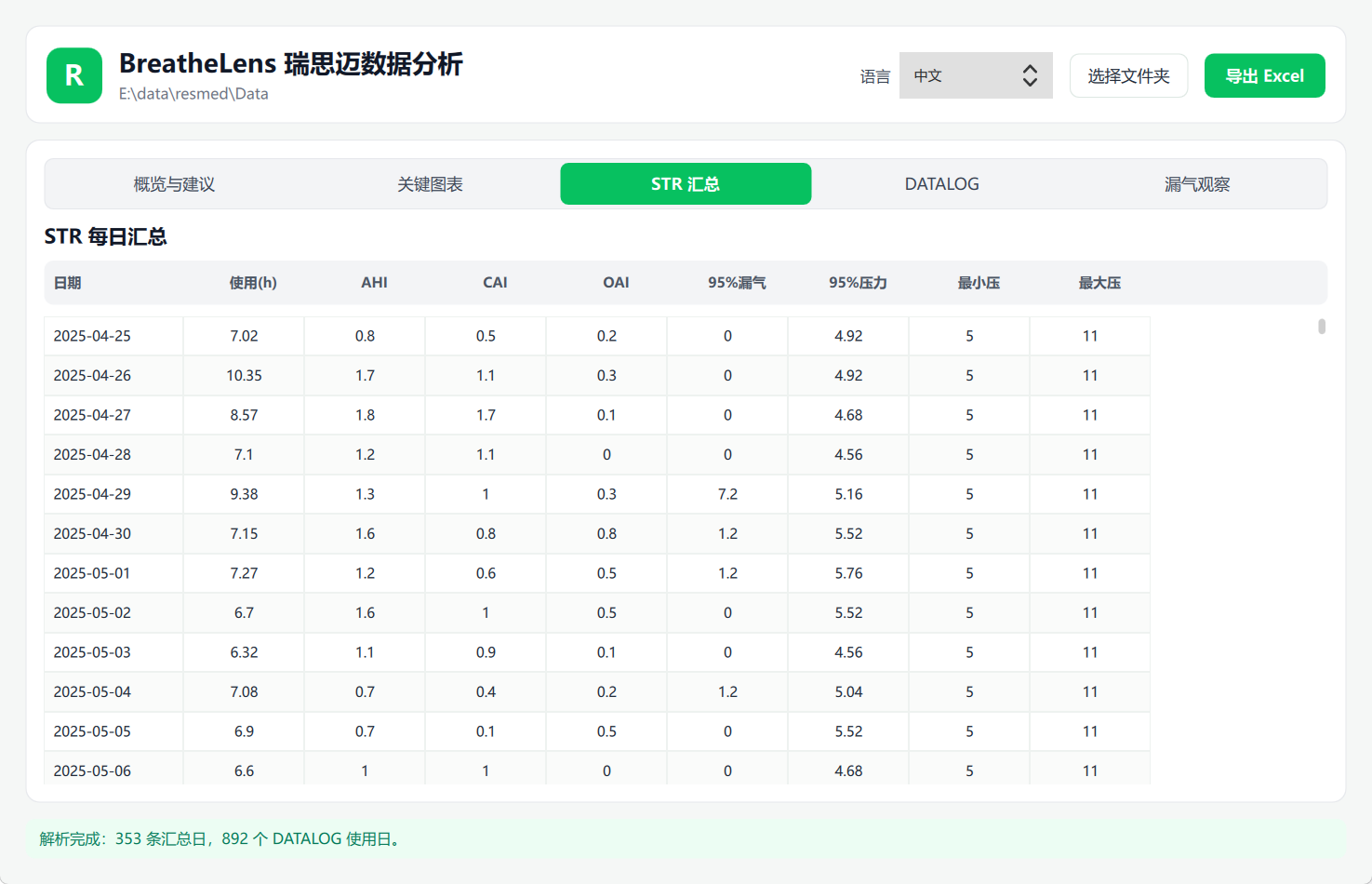Click the table's vertical scrollbar thumb
Screen dimensions: 1372x884
1322,327
